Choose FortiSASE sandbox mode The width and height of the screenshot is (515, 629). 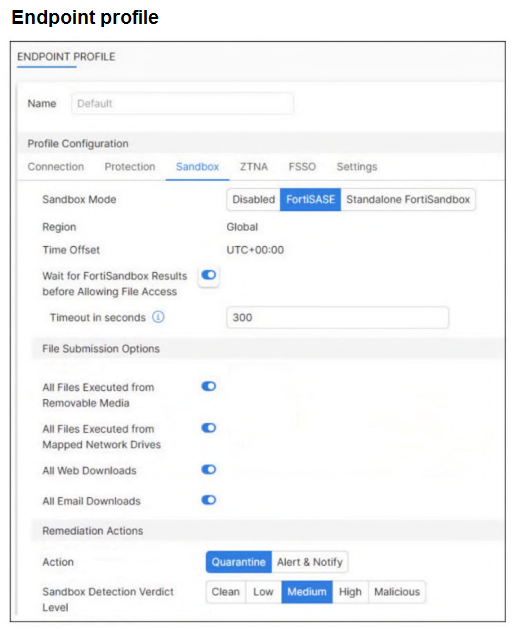[x=310, y=199]
